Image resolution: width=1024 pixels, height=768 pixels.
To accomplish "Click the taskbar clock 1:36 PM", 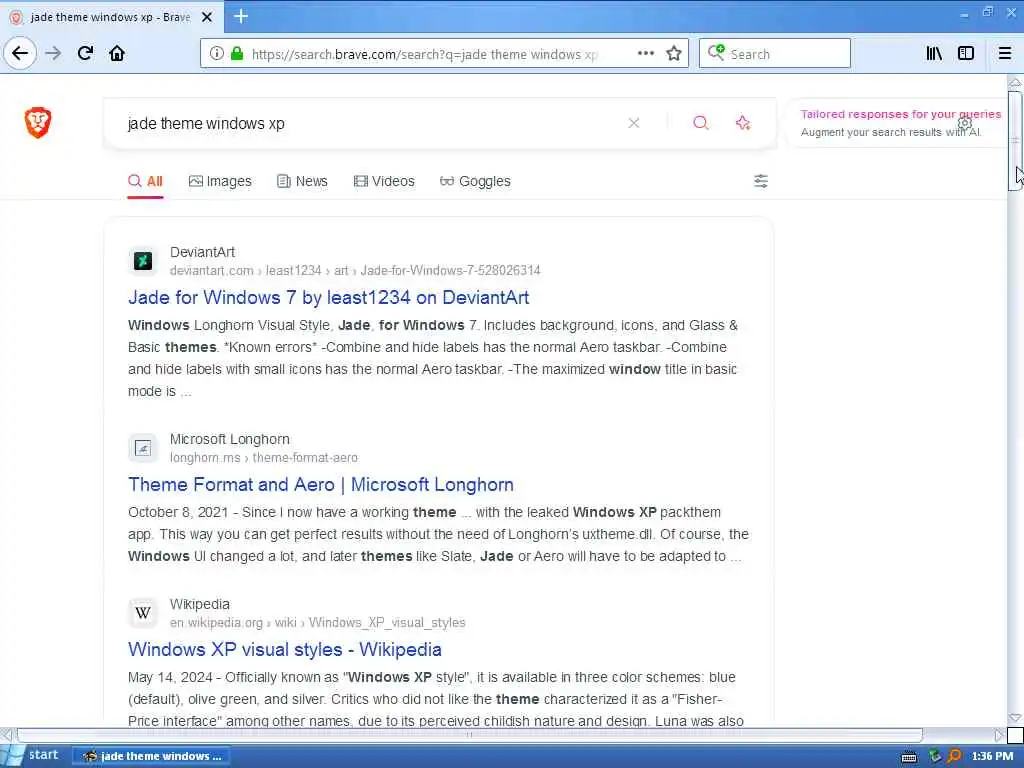I will [x=993, y=756].
